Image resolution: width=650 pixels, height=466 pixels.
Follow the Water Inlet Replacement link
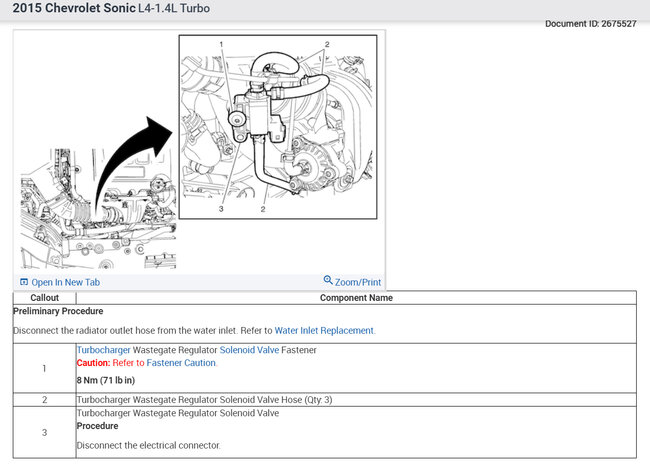click(x=324, y=331)
